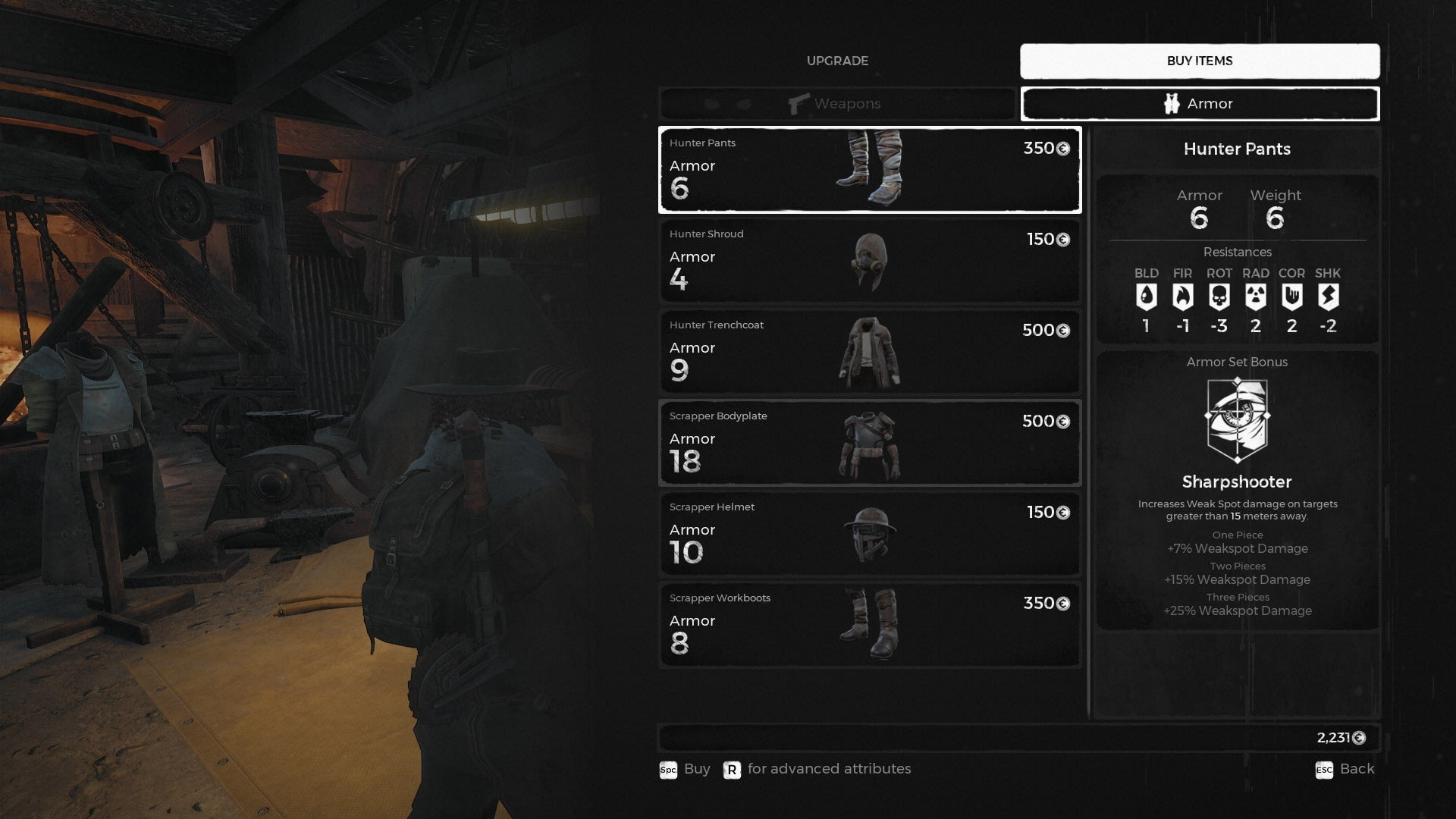Select the Scrapper Bodyplate armor item
Screen dimensions: 1456x819
869,441
